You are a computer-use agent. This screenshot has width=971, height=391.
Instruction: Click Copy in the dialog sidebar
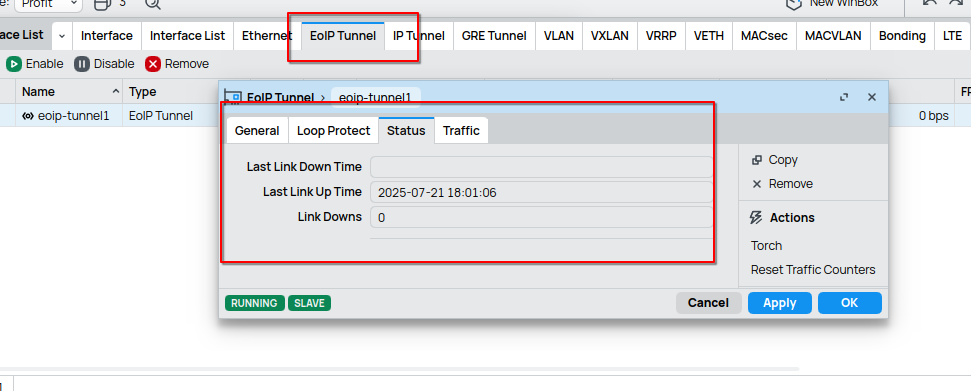coord(783,160)
